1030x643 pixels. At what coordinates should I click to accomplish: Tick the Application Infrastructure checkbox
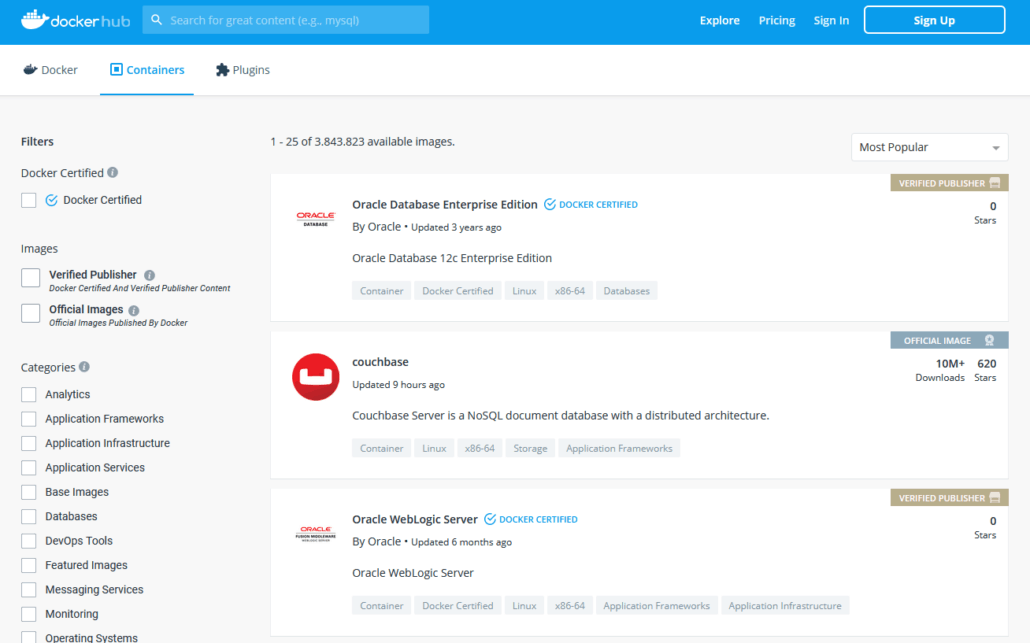point(29,443)
